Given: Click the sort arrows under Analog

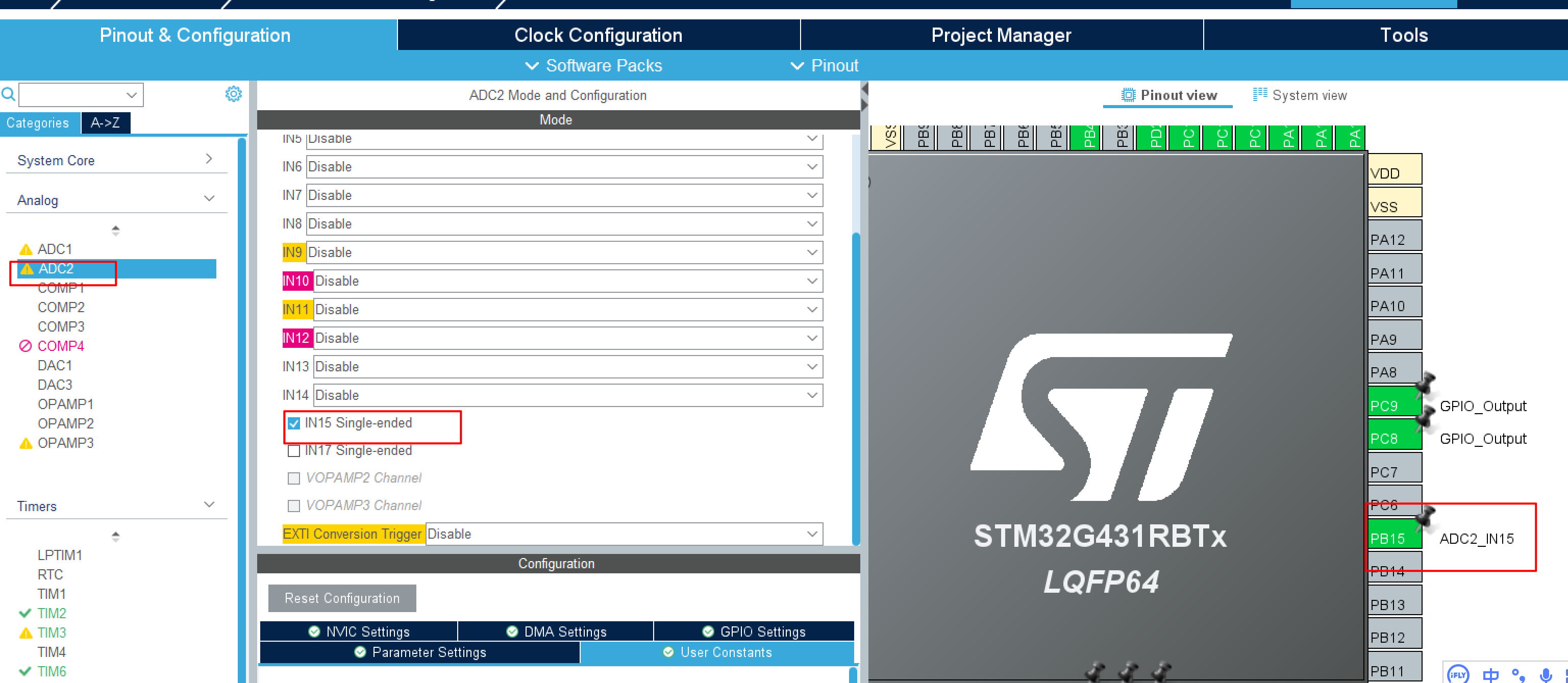Looking at the screenshot, I should (116, 230).
